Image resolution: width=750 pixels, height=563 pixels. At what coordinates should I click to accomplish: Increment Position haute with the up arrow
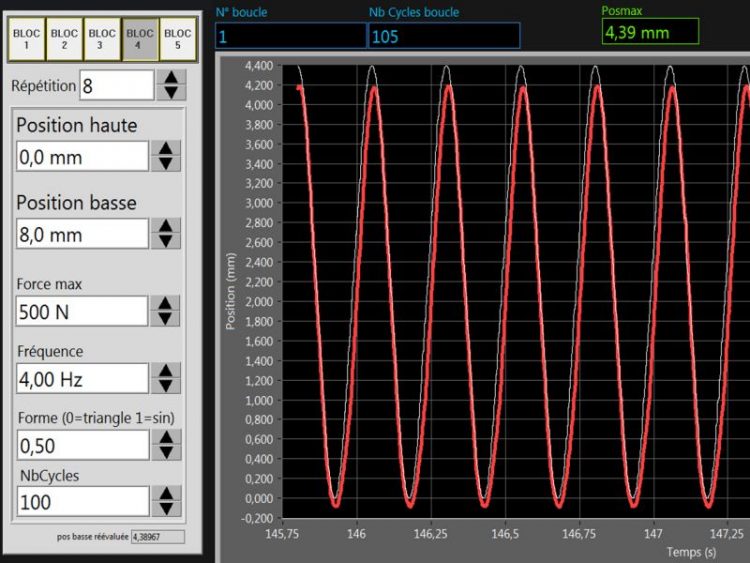tap(166, 148)
